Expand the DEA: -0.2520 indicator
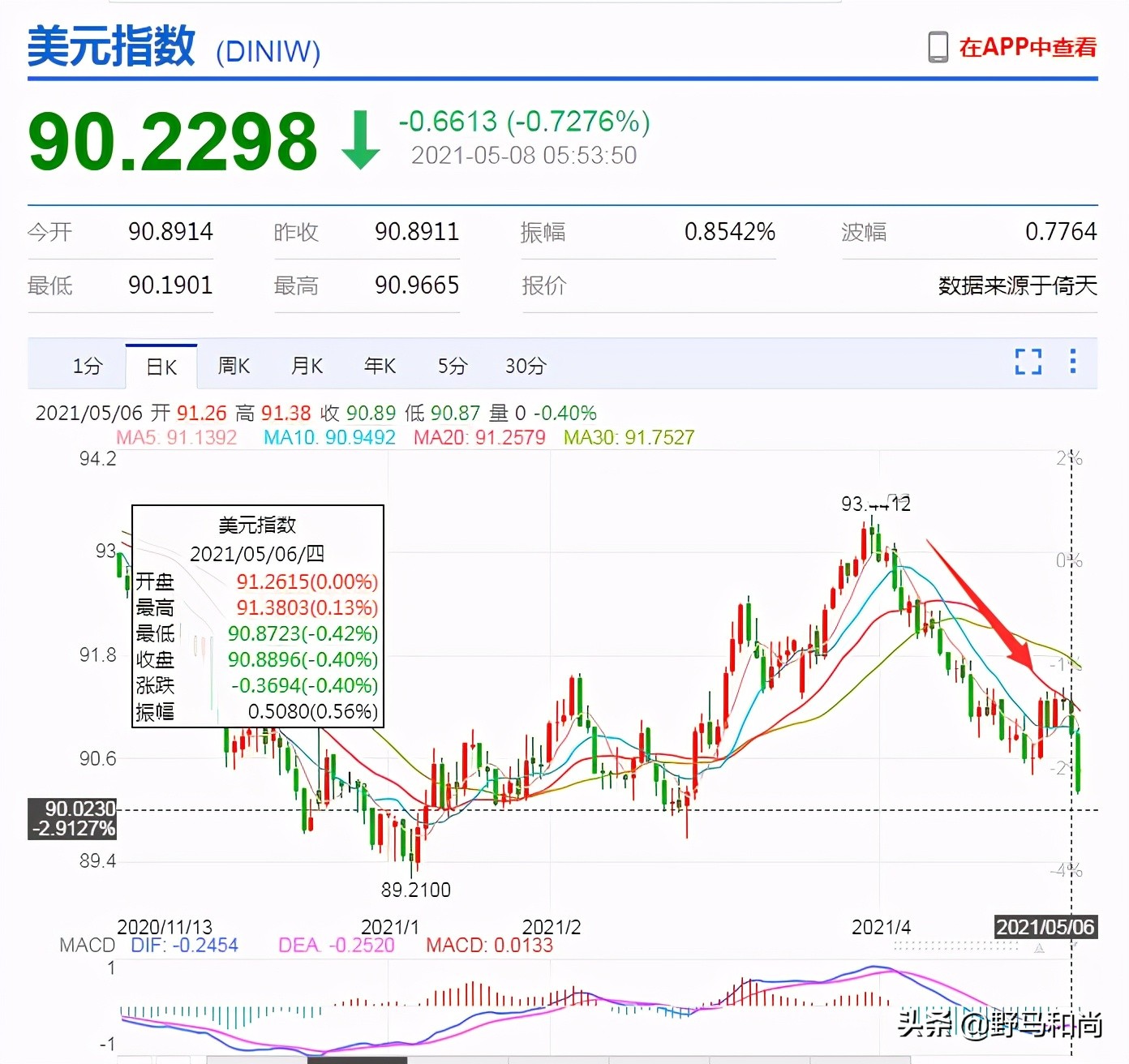Image resolution: width=1129 pixels, height=1064 pixels. point(336,945)
